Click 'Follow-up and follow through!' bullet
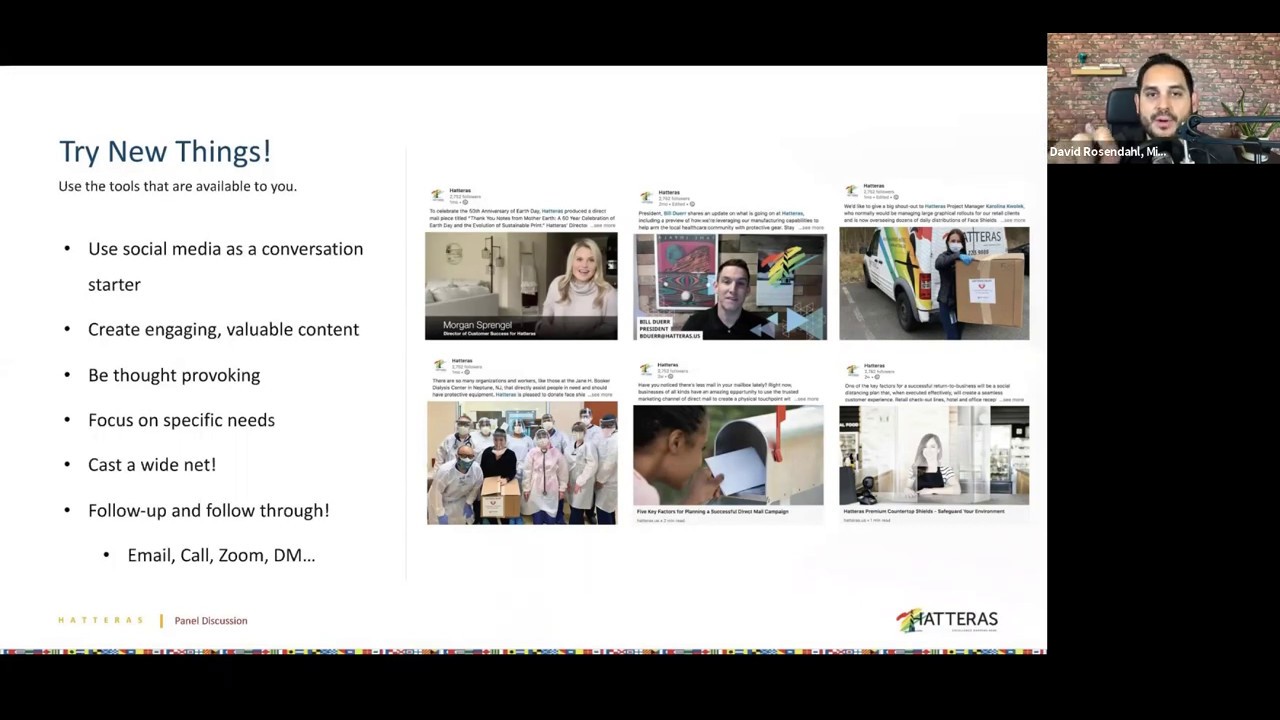 point(208,510)
